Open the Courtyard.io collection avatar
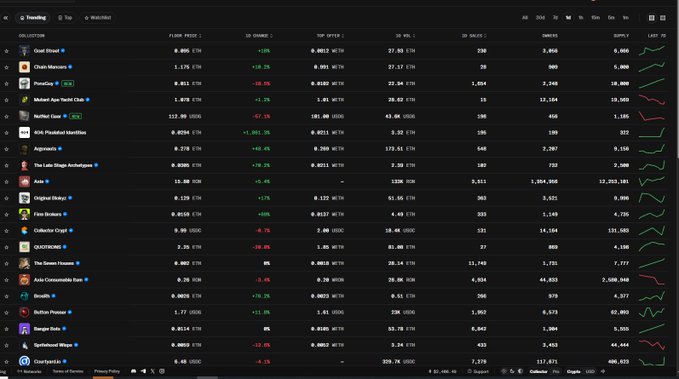The height and width of the screenshot is (379, 679). 24,361
